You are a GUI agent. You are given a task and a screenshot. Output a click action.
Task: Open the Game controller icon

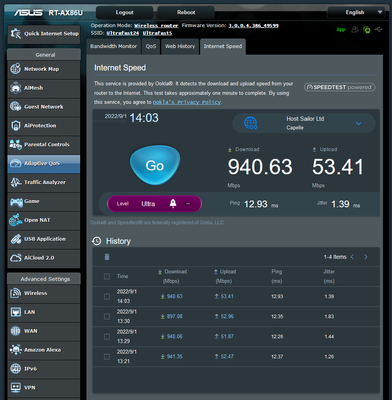click(x=16, y=201)
